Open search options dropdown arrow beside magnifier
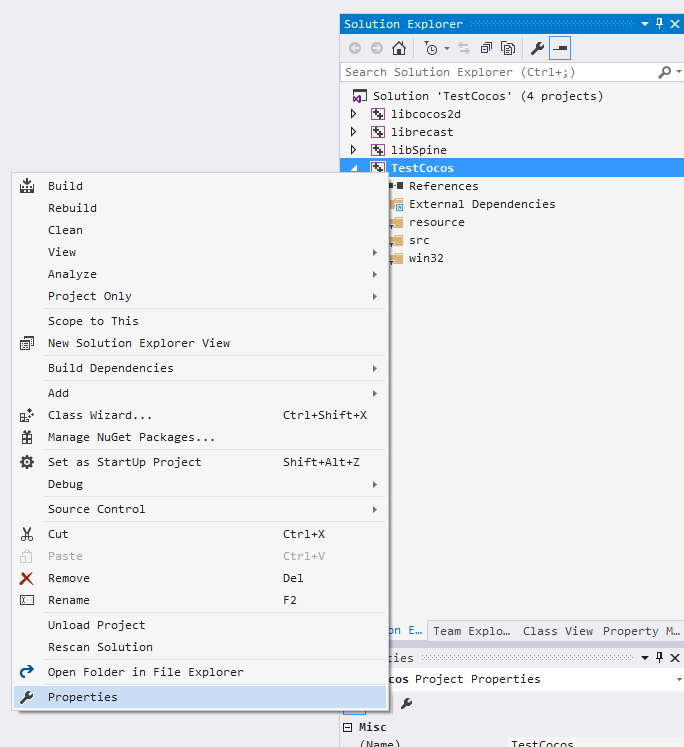This screenshot has height=747, width=684. (x=679, y=71)
